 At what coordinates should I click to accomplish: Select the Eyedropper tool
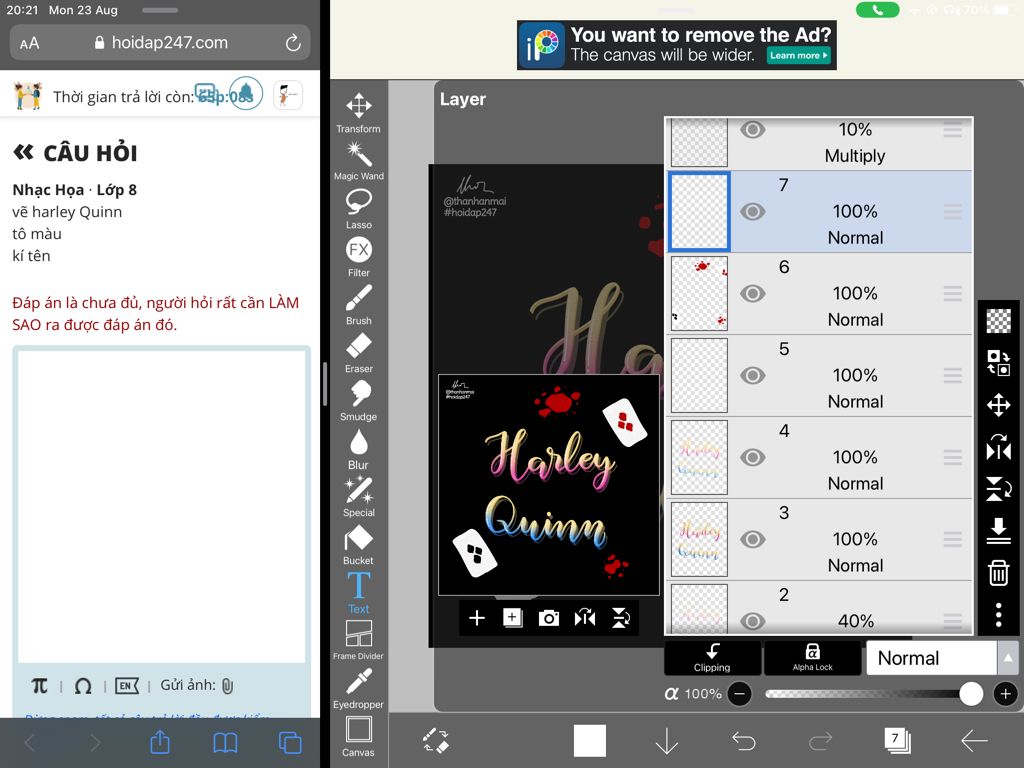pos(359,688)
